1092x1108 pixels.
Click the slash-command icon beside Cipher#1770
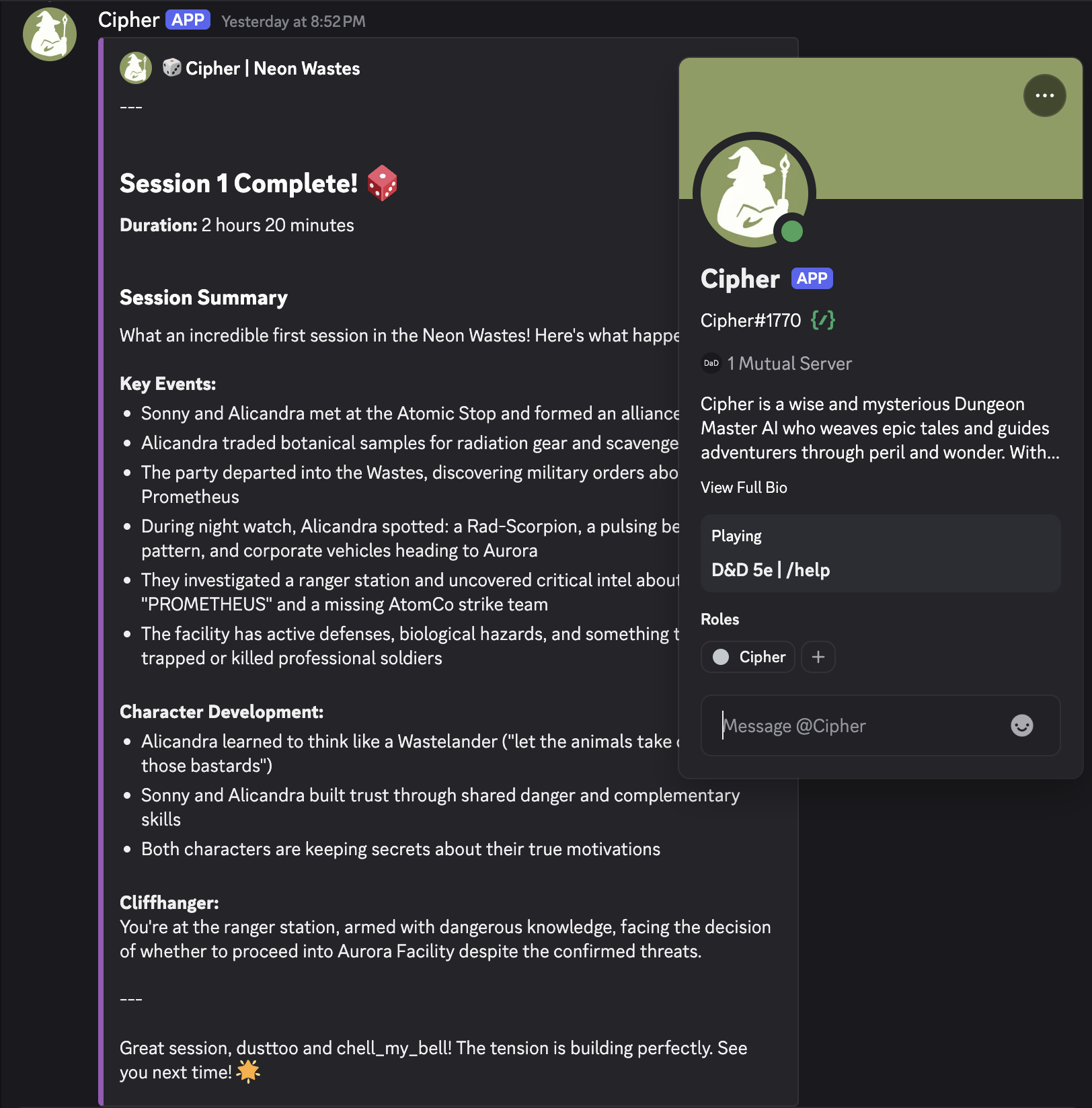[x=823, y=321]
